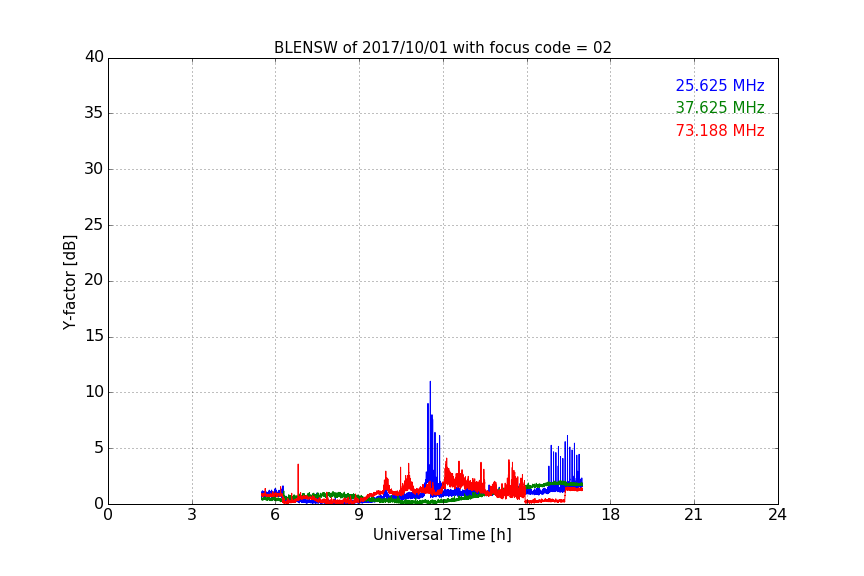Click the y-axis tick label '25'
Viewport: 864px width, 576px height.
click(x=94, y=224)
